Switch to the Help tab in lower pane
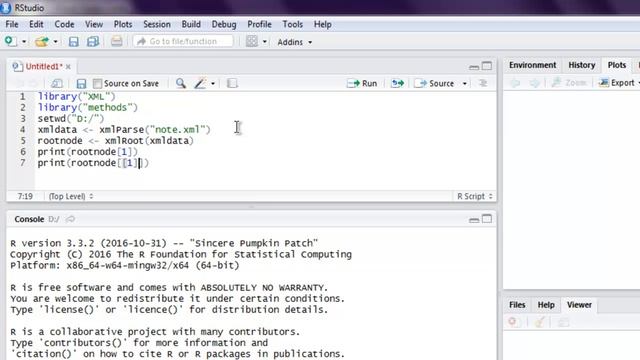Image resolution: width=640 pixels, height=360 pixels. click(x=546, y=305)
